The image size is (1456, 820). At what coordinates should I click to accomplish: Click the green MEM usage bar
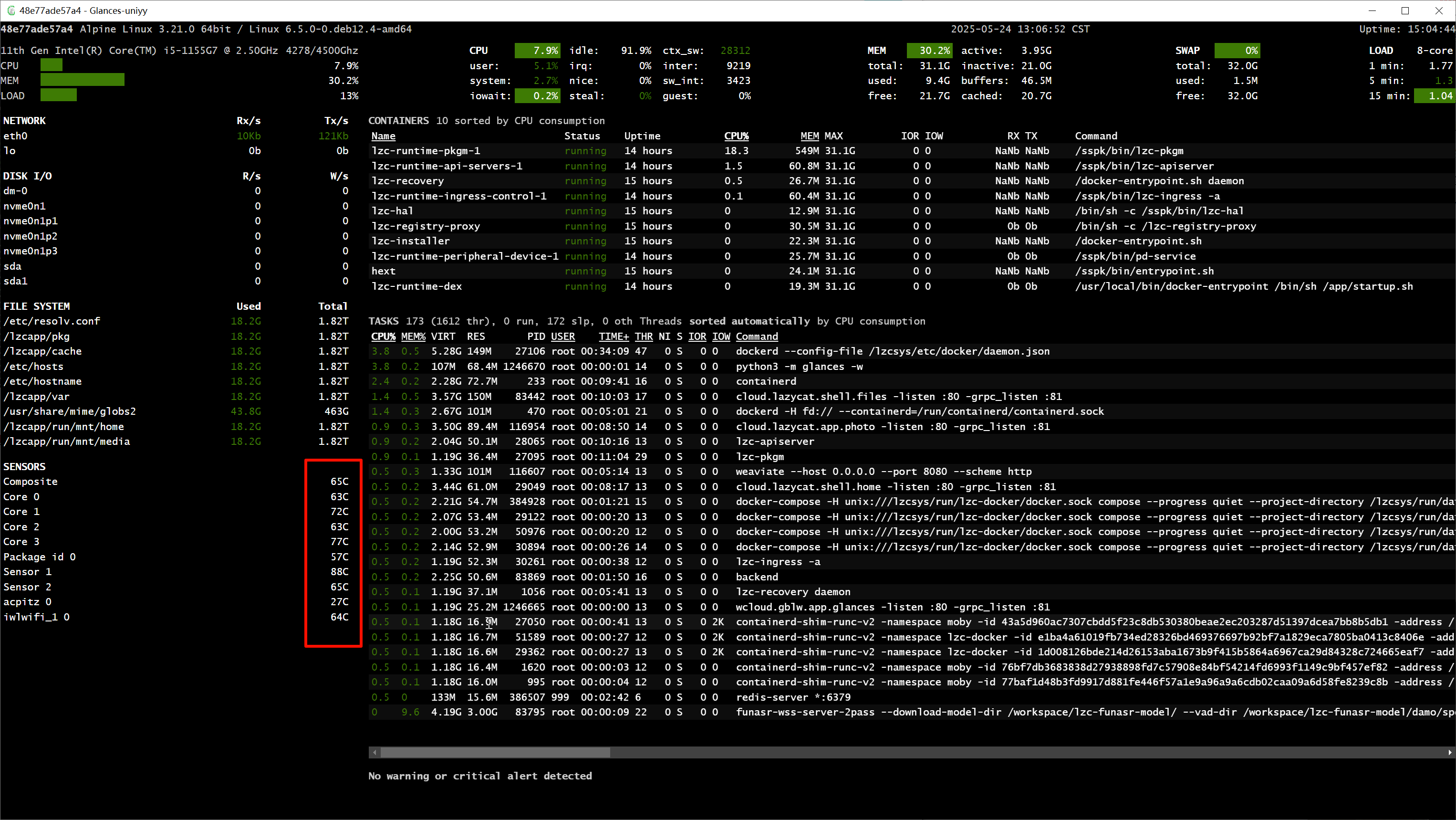83,80
